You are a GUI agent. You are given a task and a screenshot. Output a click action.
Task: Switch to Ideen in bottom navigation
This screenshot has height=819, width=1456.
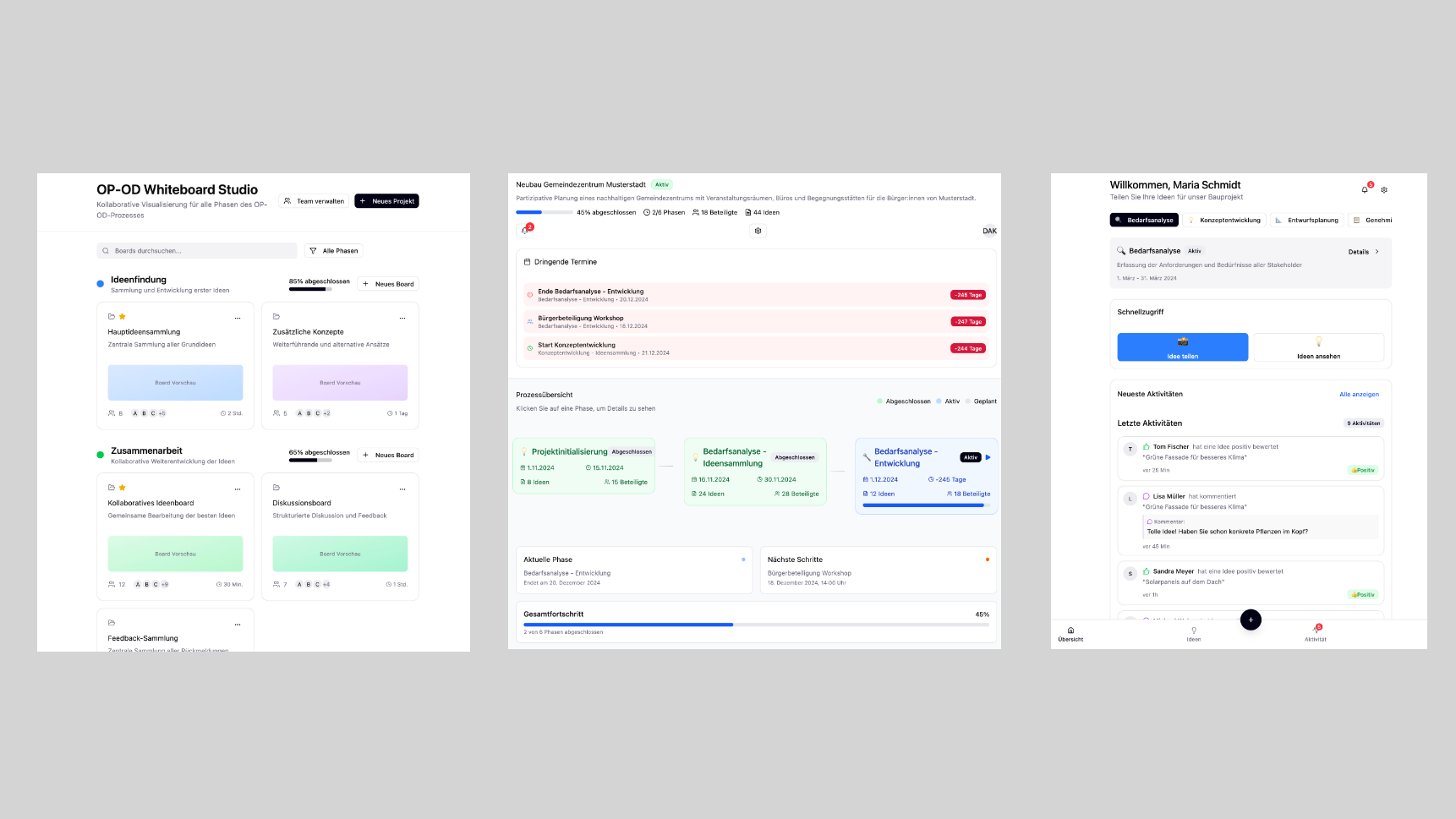(1194, 634)
